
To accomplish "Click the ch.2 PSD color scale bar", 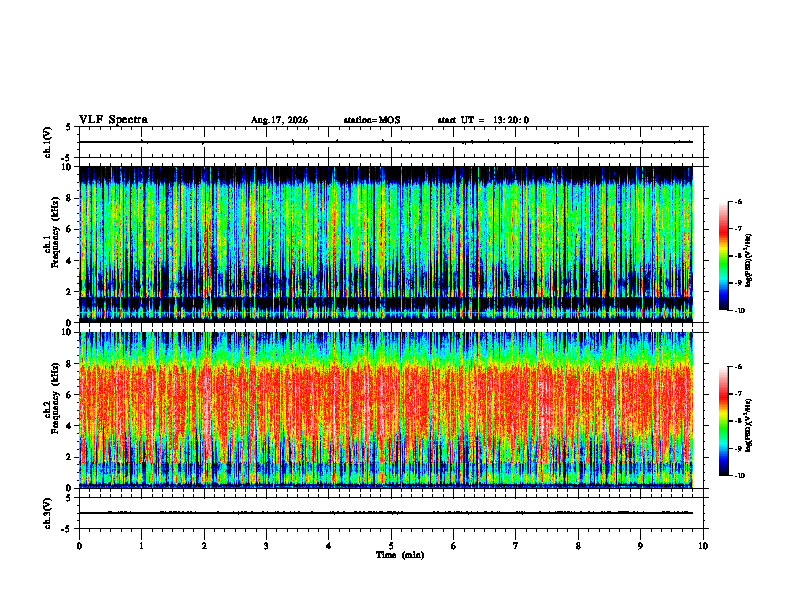I will tap(723, 421).
